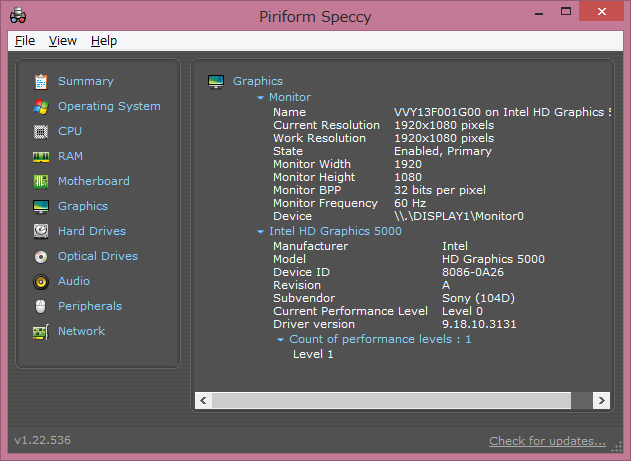Screen dimensions: 631x461
Task: Select the Monitor Height row
Action: (347, 177)
